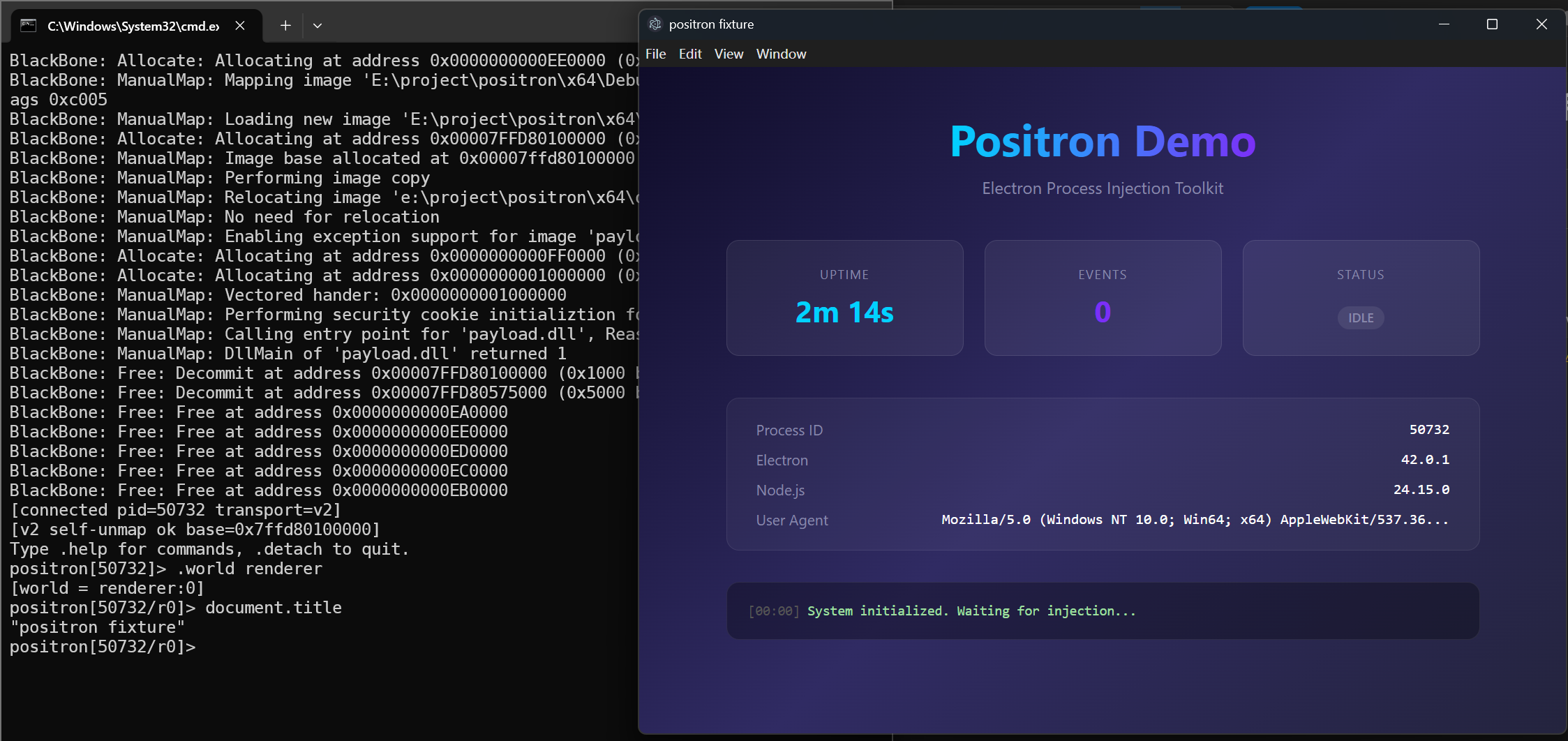Image resolution: width=1568 pixels, height=741 pixels.
Task: Click the cmd icon on the terminal tab
Action: [29, 26]
